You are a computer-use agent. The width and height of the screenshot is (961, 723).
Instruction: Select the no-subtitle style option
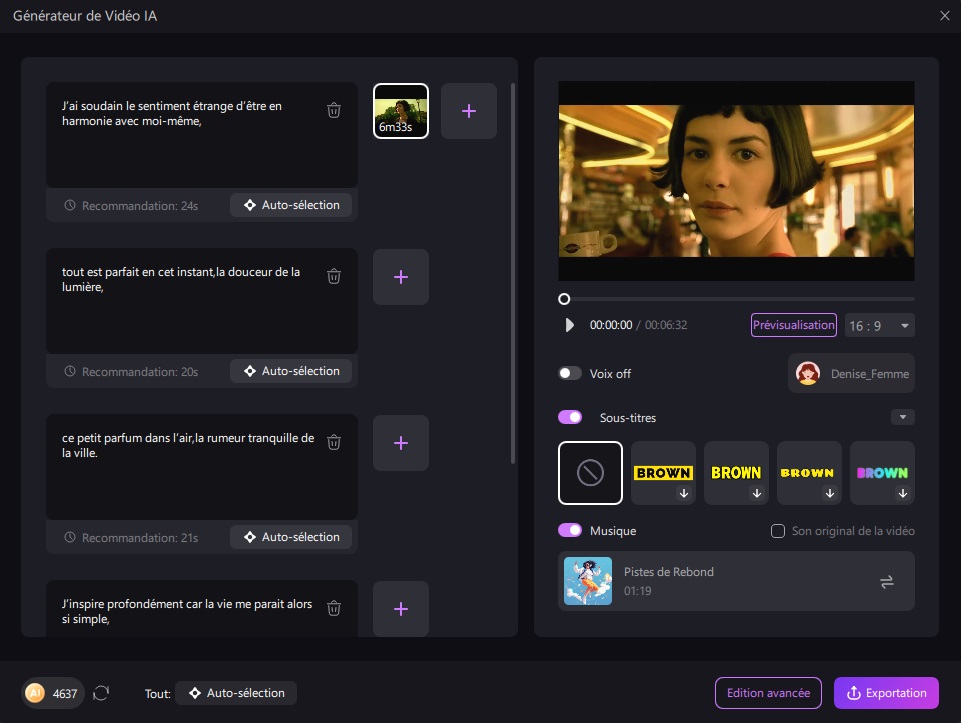point(590,473)
